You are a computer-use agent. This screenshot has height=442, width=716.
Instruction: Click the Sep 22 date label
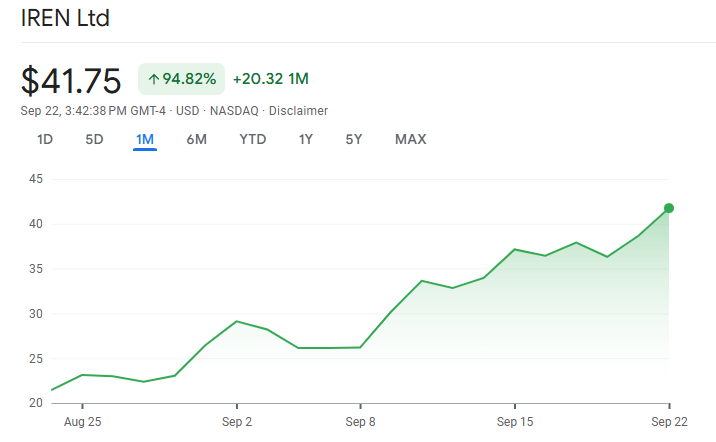pyautogui.click(x=668, y=422)
